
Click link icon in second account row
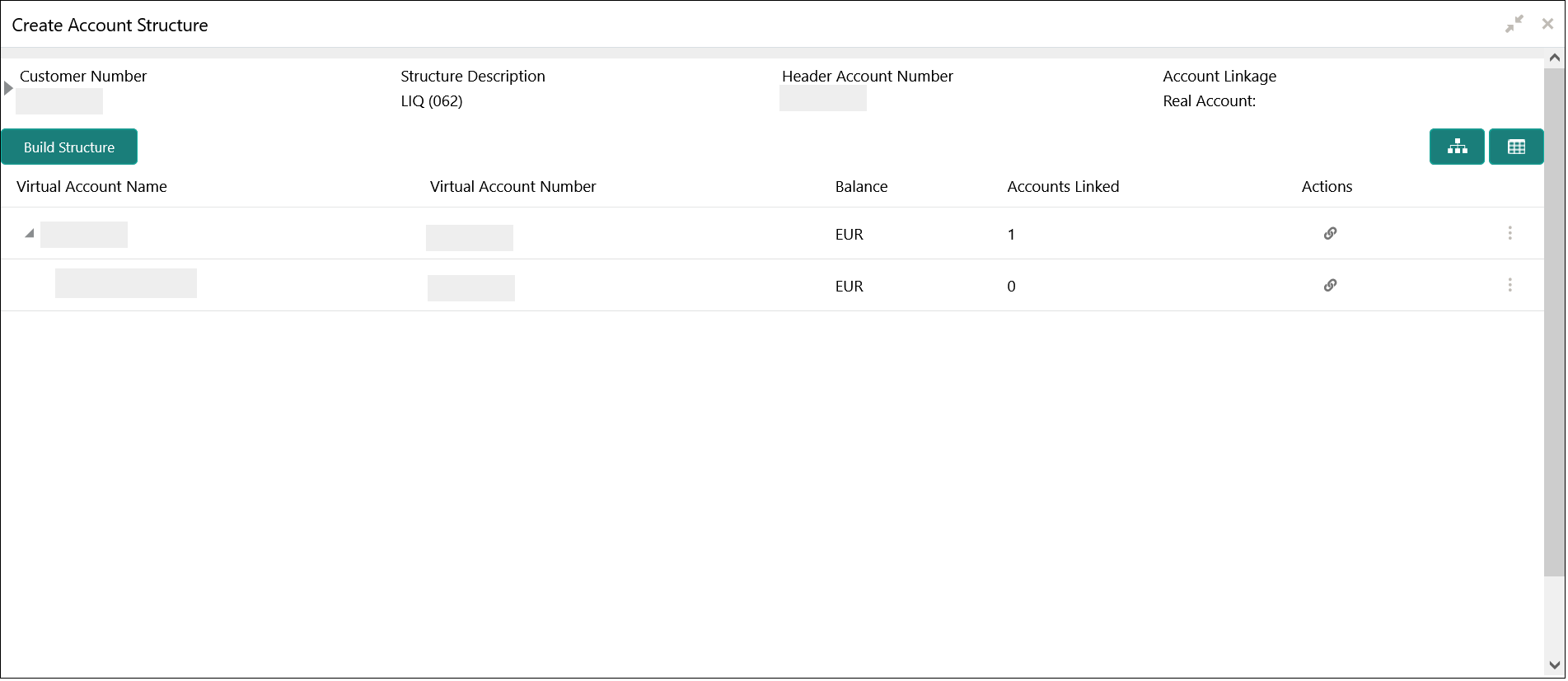(1330, 286)
